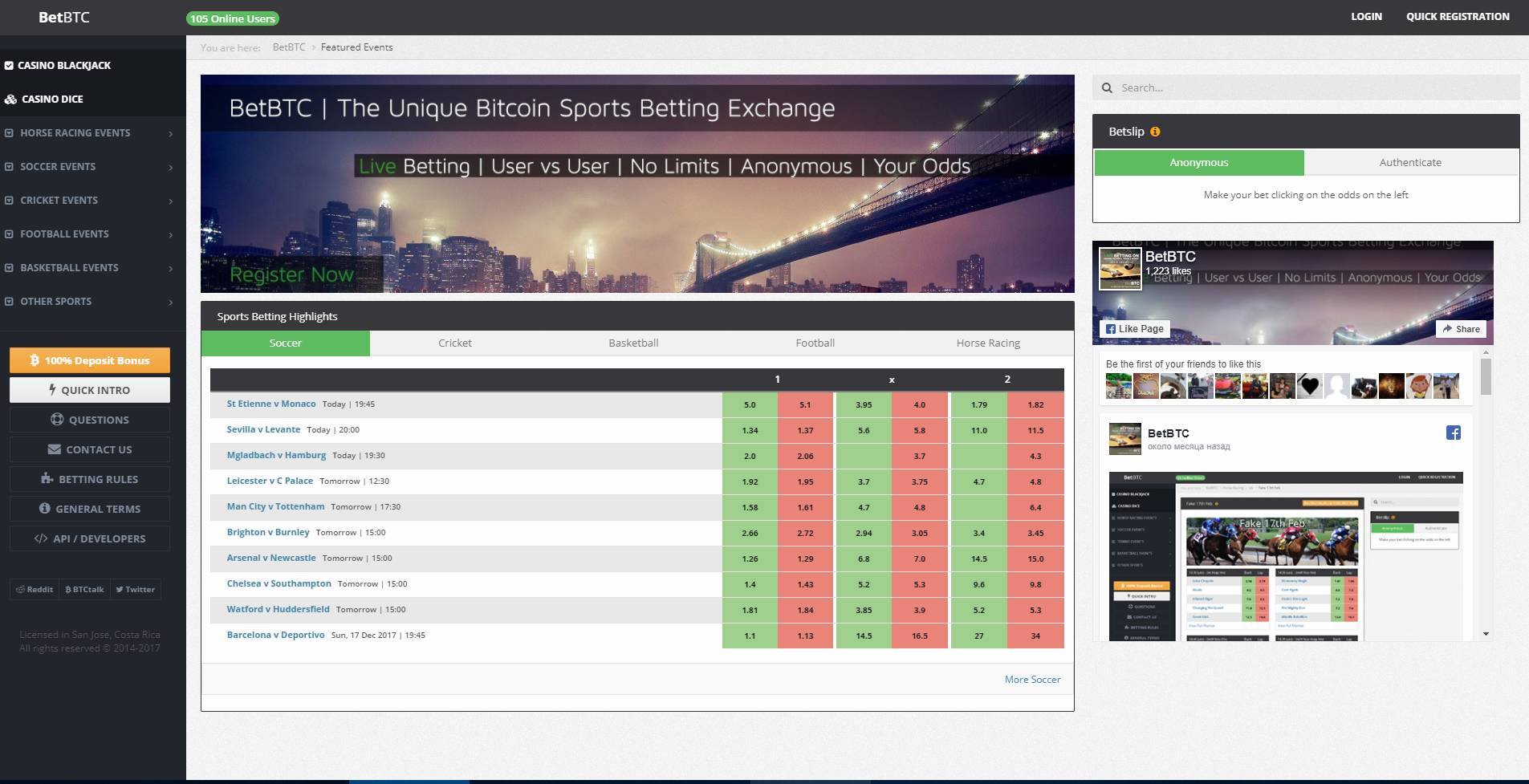Click the Facebook Like Page button

1134,329
